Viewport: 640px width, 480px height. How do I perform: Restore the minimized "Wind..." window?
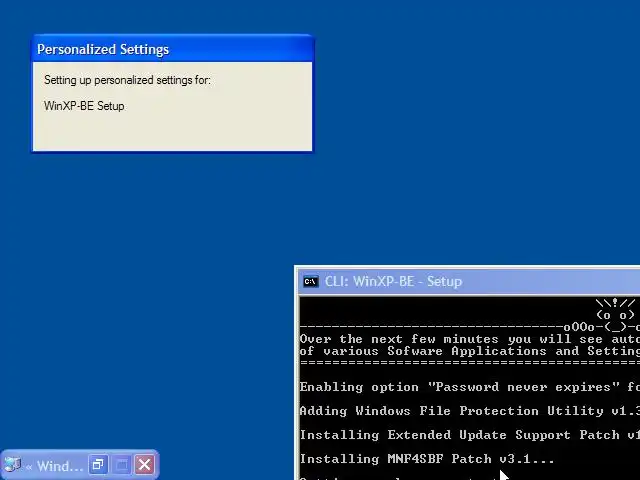[98, 464]
